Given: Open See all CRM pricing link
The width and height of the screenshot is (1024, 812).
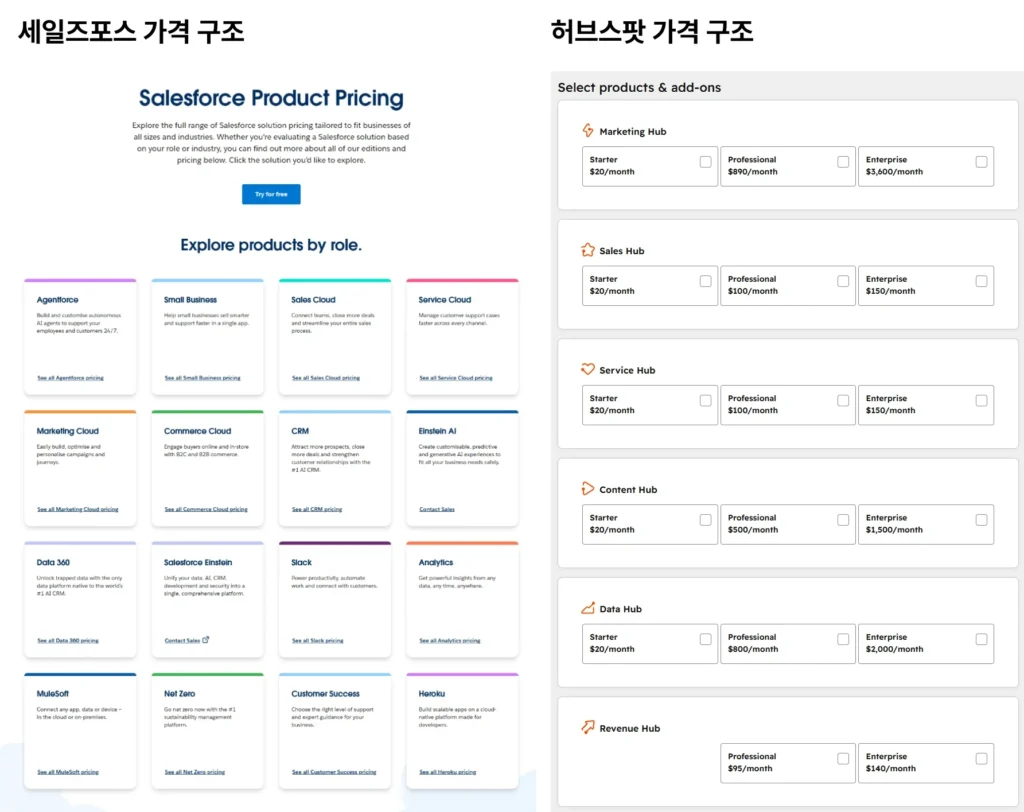Looking at the screenshot, I should point(317,509).
